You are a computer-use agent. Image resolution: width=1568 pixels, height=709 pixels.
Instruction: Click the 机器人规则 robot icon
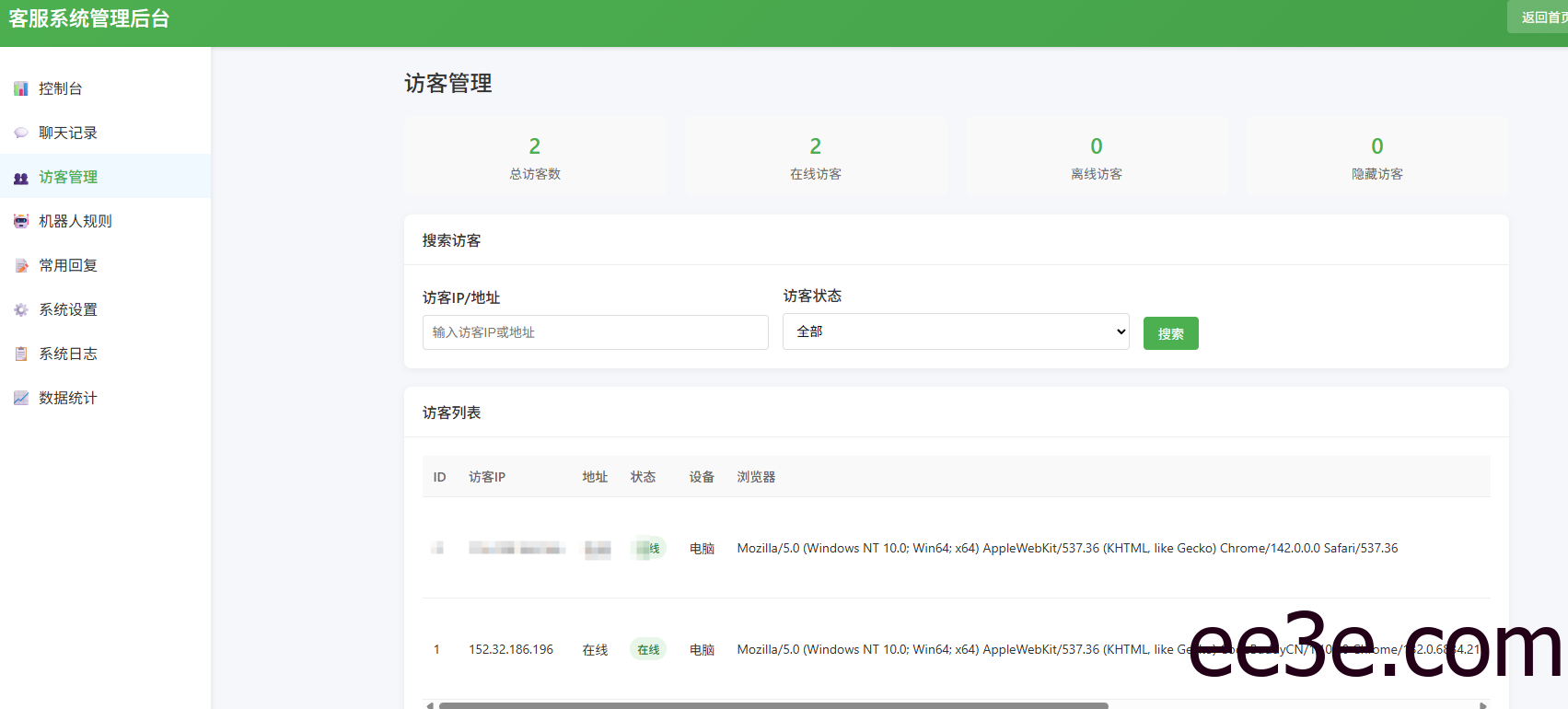(21, 221)
